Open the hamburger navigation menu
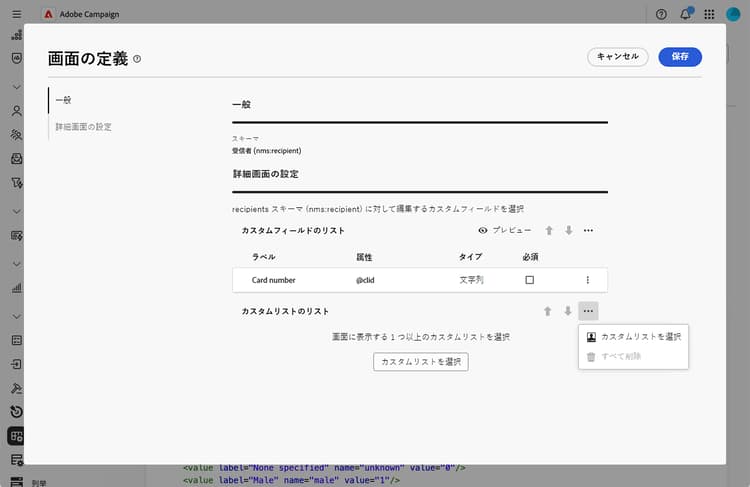Screen dimensions: 750x487 click(17, 14)
